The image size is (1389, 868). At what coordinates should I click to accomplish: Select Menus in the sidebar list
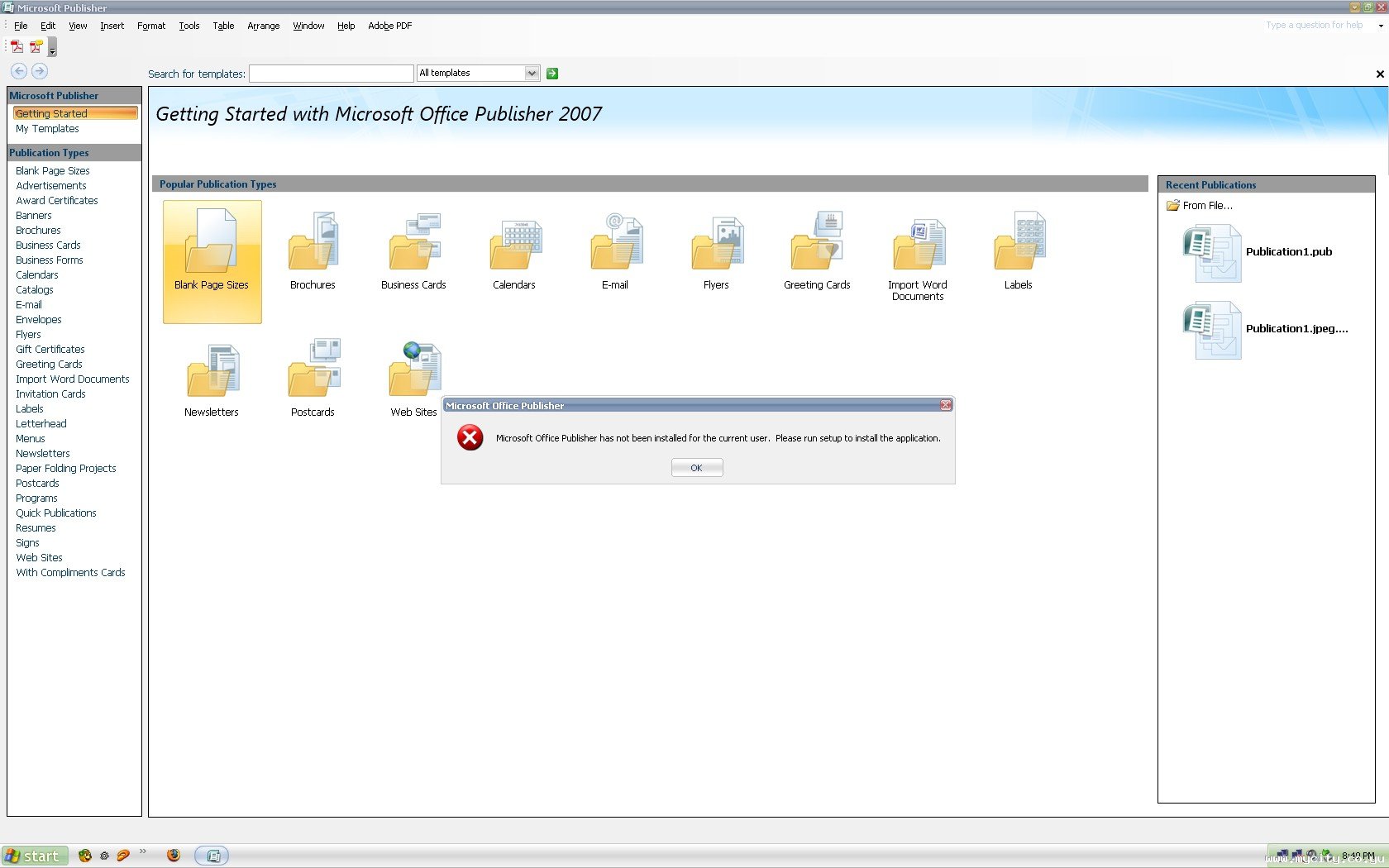click(31, 439)
